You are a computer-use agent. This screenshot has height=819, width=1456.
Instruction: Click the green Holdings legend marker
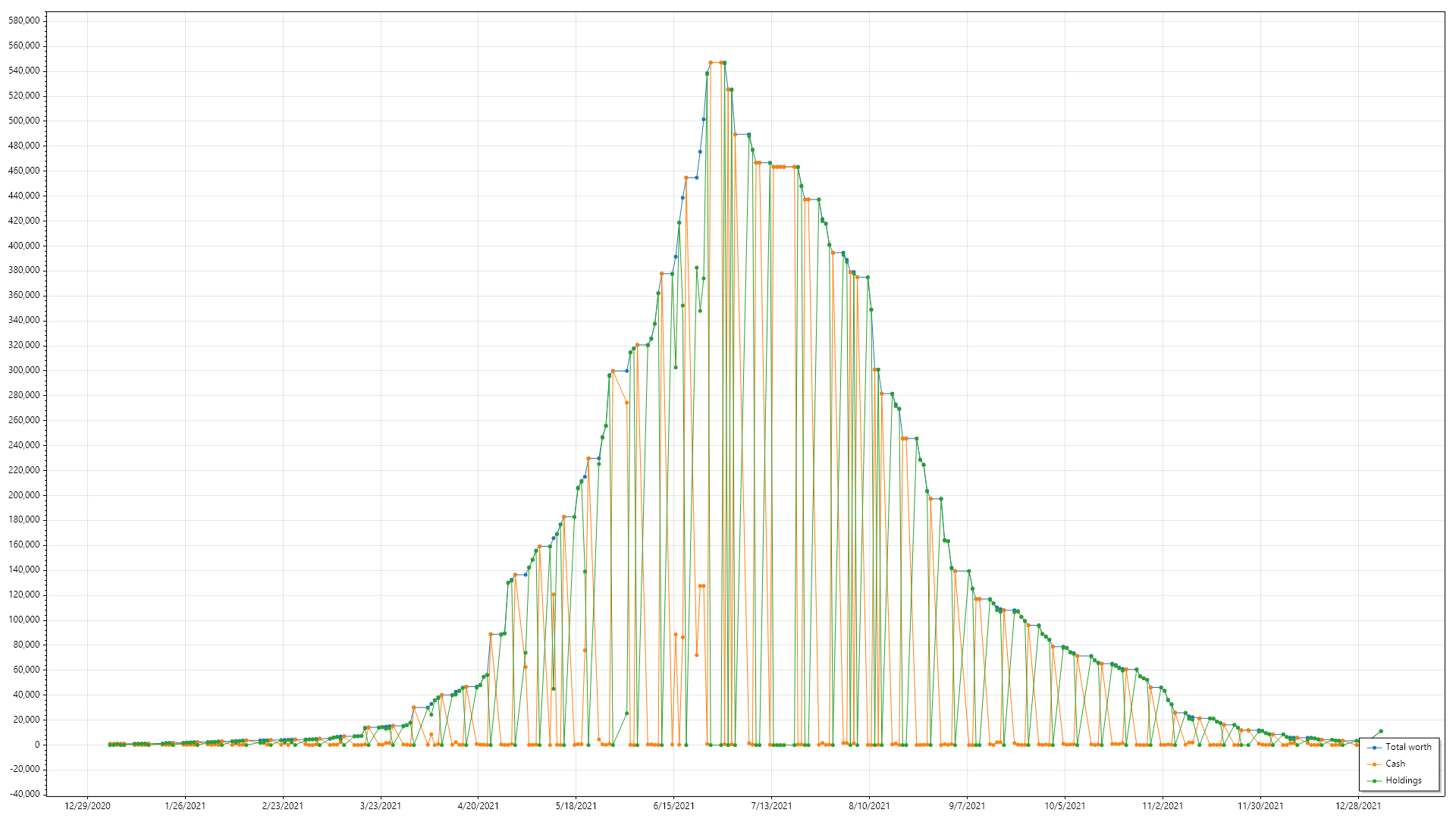click(x=1374, y=781)
